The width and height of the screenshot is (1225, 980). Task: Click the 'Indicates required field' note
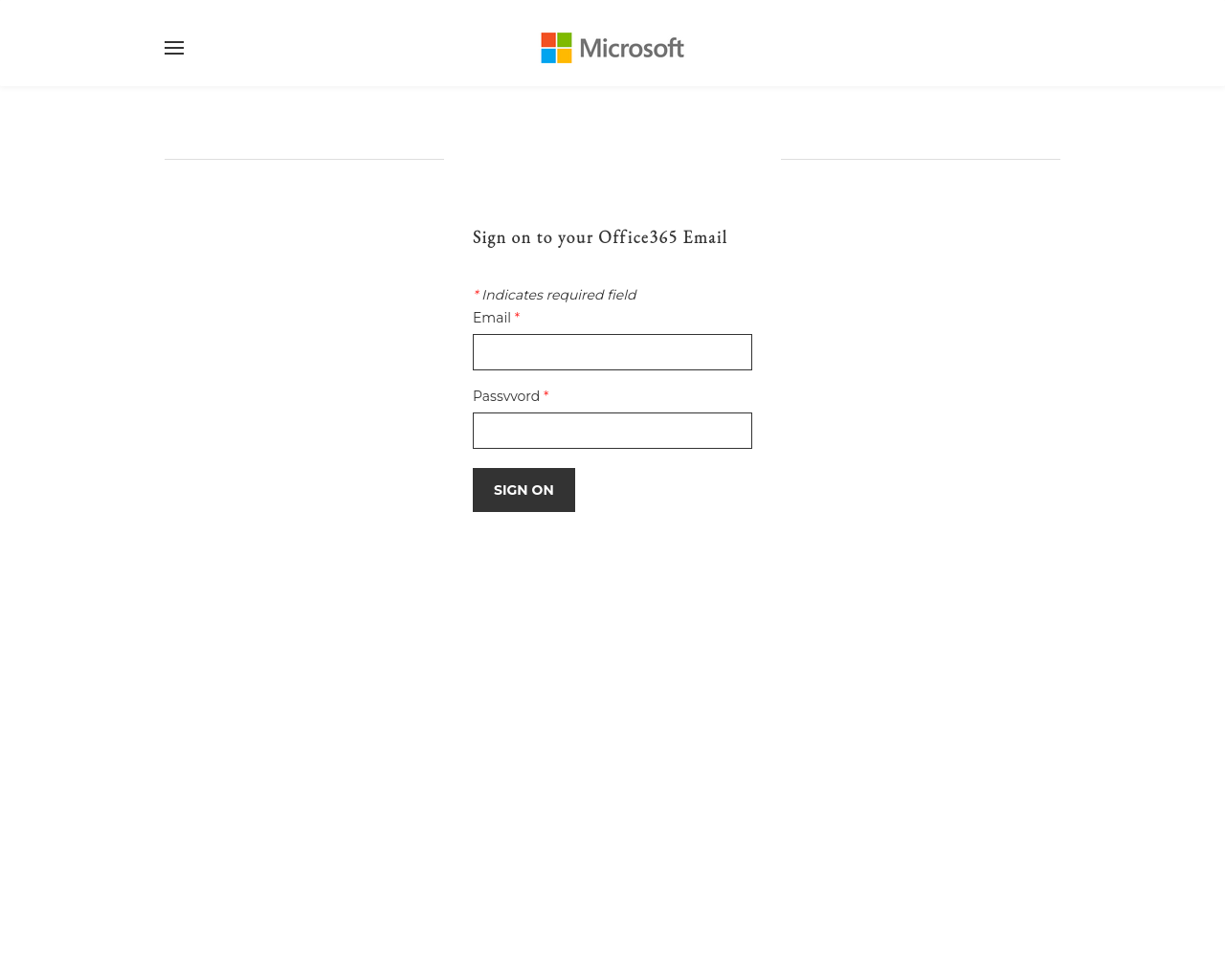(x=559, y=295)
